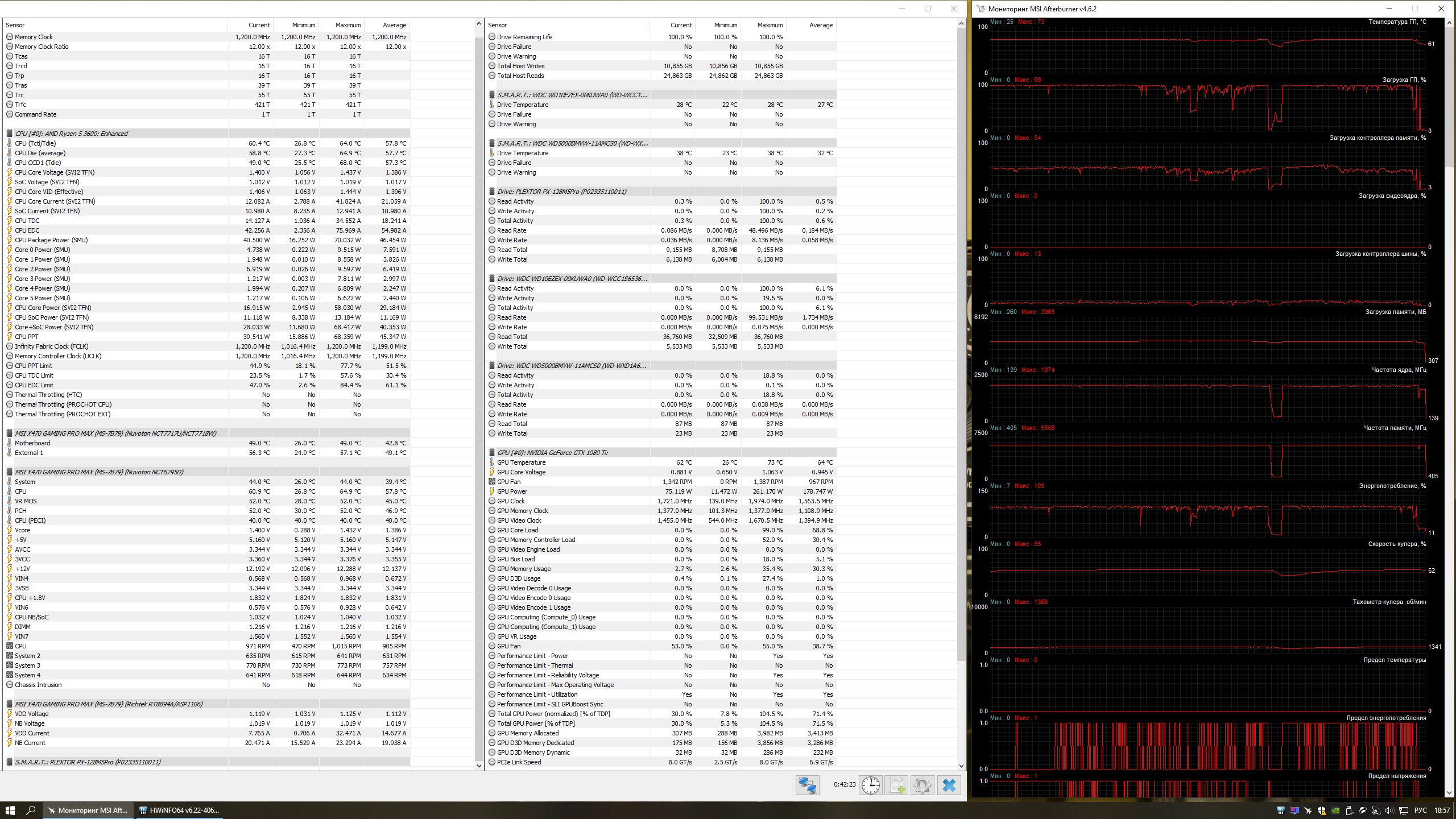
Task: Switch to HWiNFO64 taskbar button
Action: (179, 810)
